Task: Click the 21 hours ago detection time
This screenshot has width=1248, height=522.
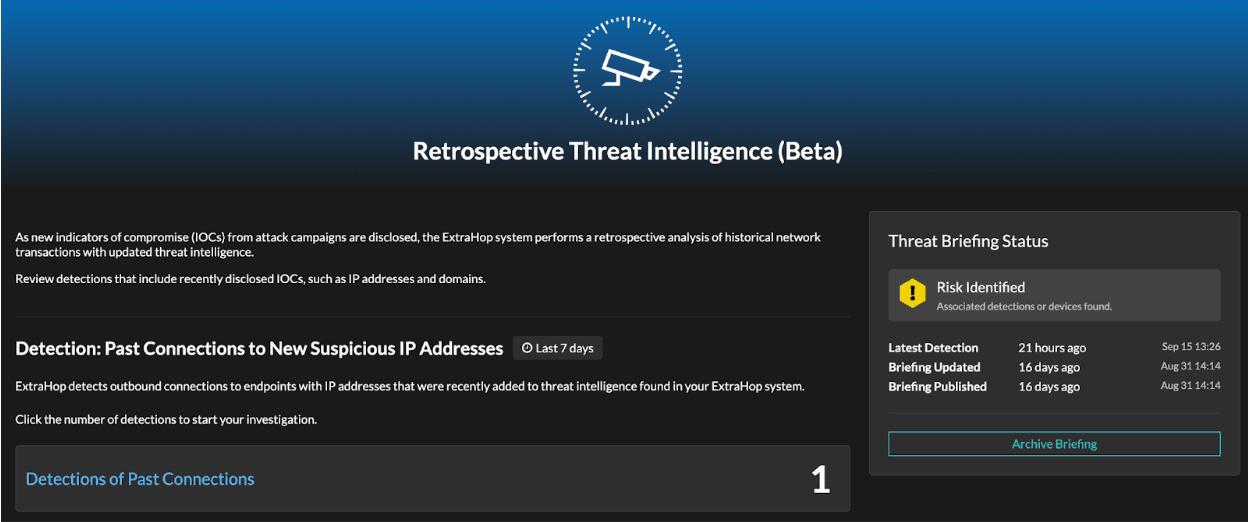Action: coord(1051,348)
